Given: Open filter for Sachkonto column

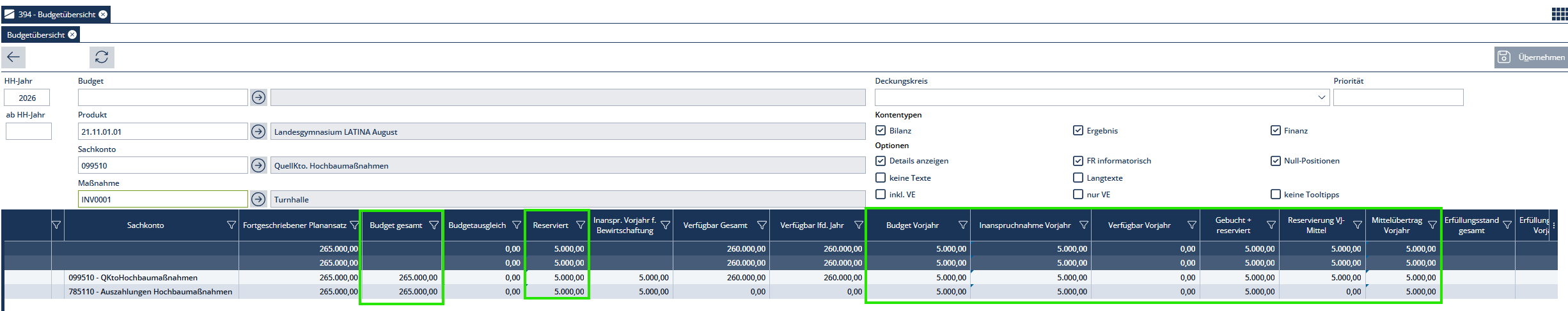Looking at the screenshot, I should coord(231,225).
